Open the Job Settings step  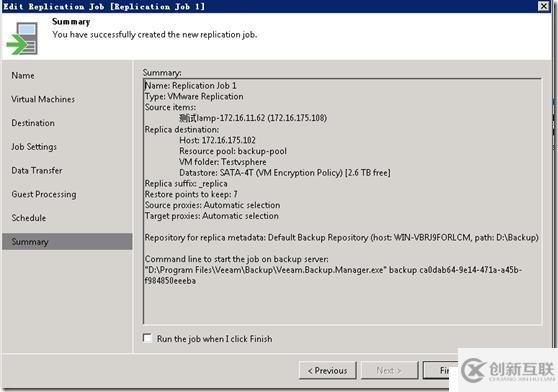pyautogui.click(x=34, y=147)
